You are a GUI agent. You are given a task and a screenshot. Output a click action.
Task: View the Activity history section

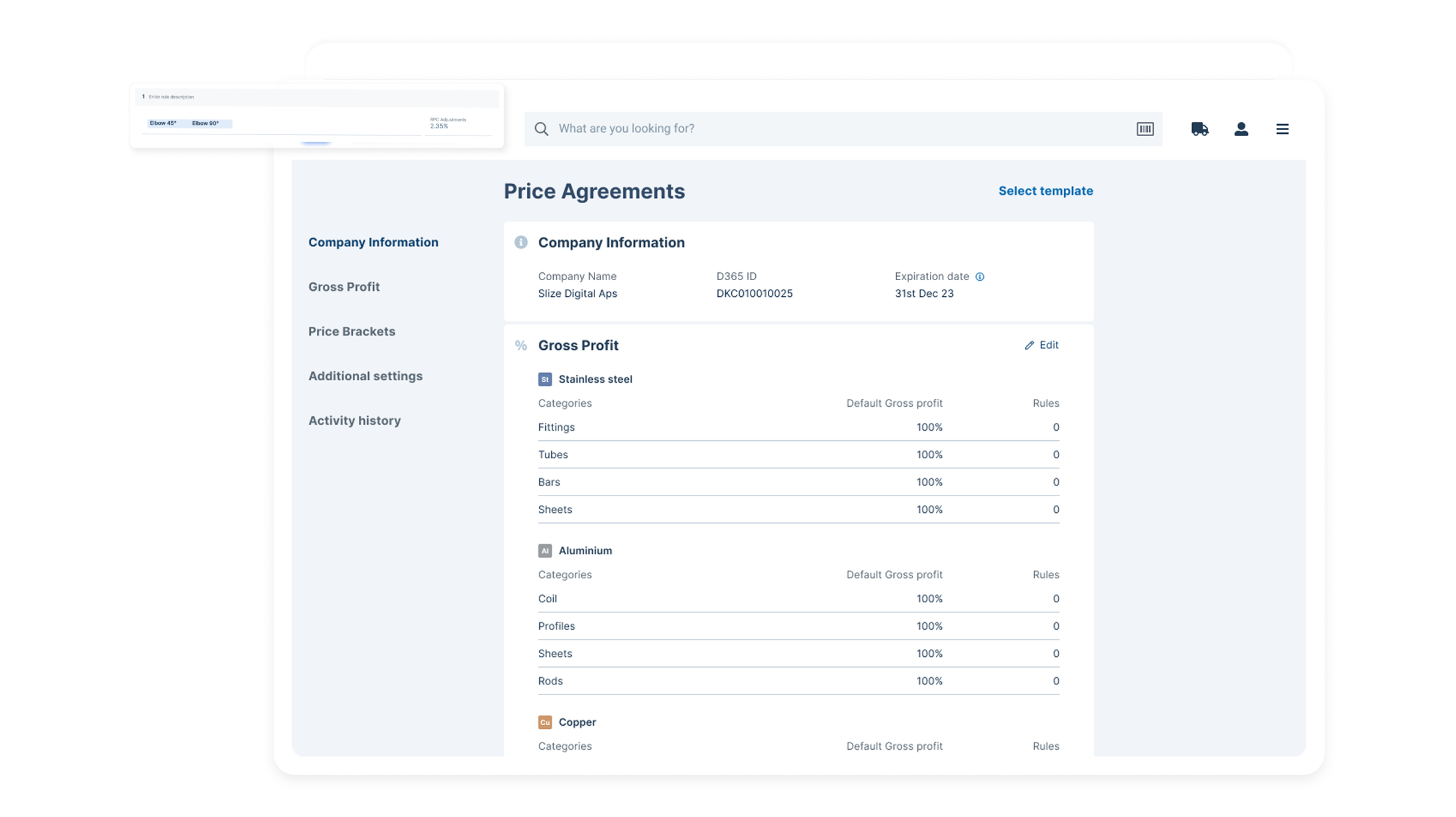click(x=354, y=420)
